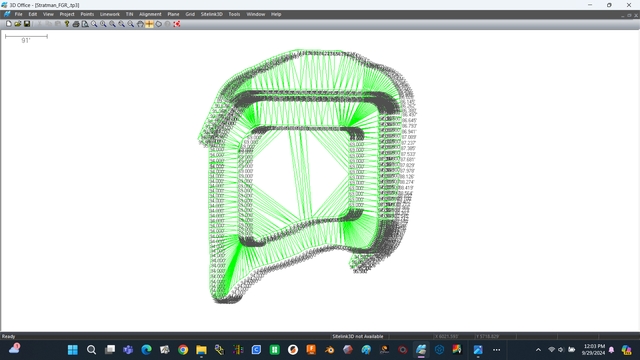Viewport: 640px width, 360px height.
Task: Click the New file icon in toolbar
Action: click(x=9, y=24)
